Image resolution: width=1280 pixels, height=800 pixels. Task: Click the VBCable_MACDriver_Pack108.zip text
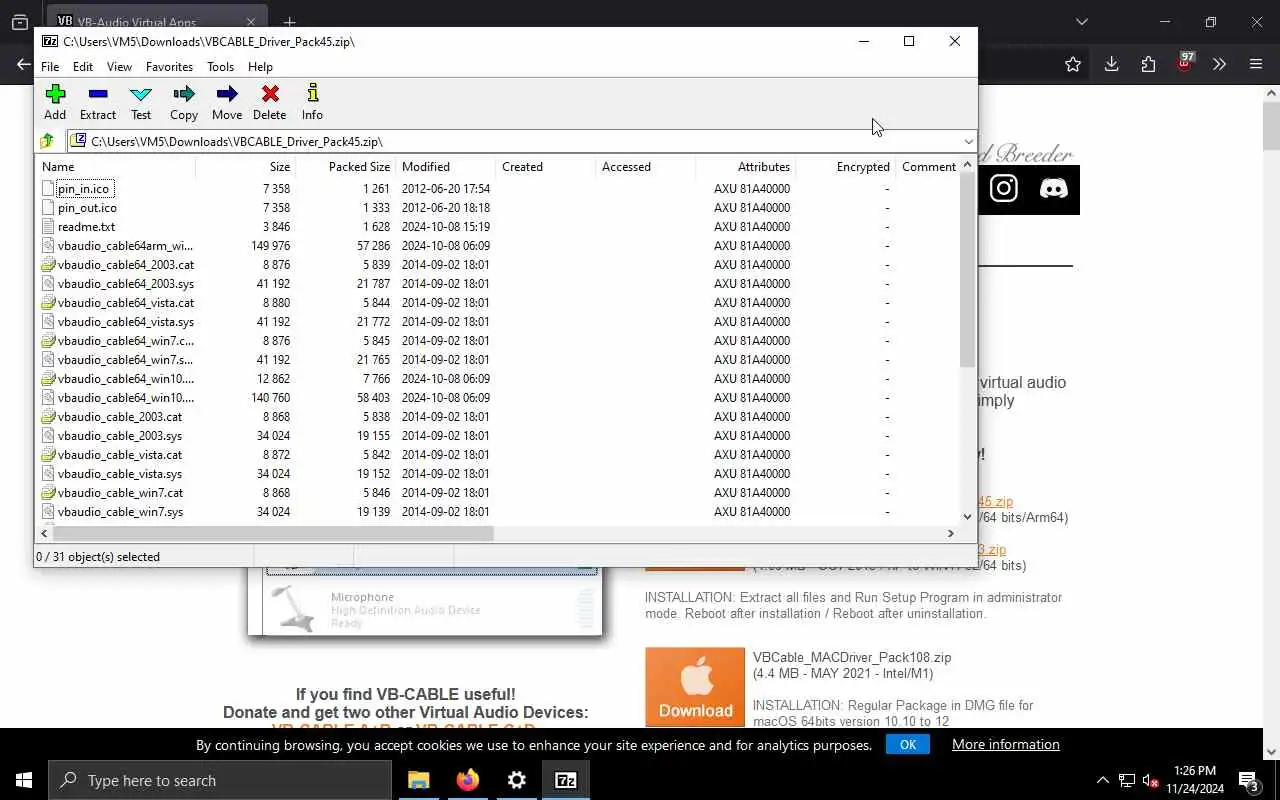852,657
